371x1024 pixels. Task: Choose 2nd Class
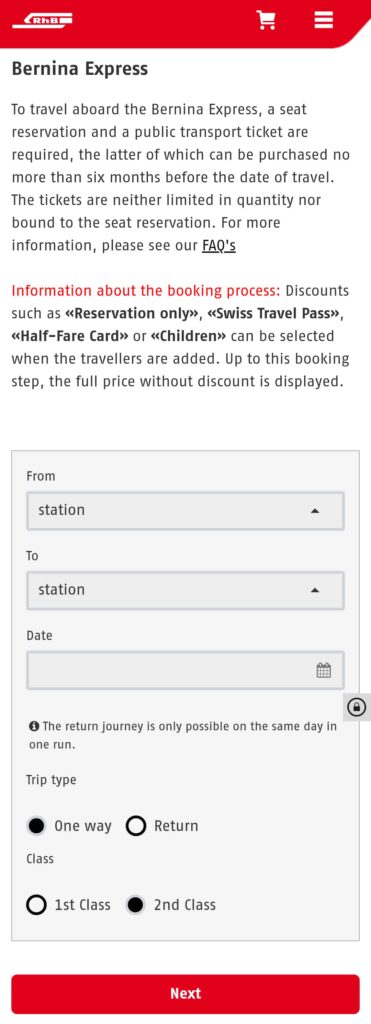171,905
